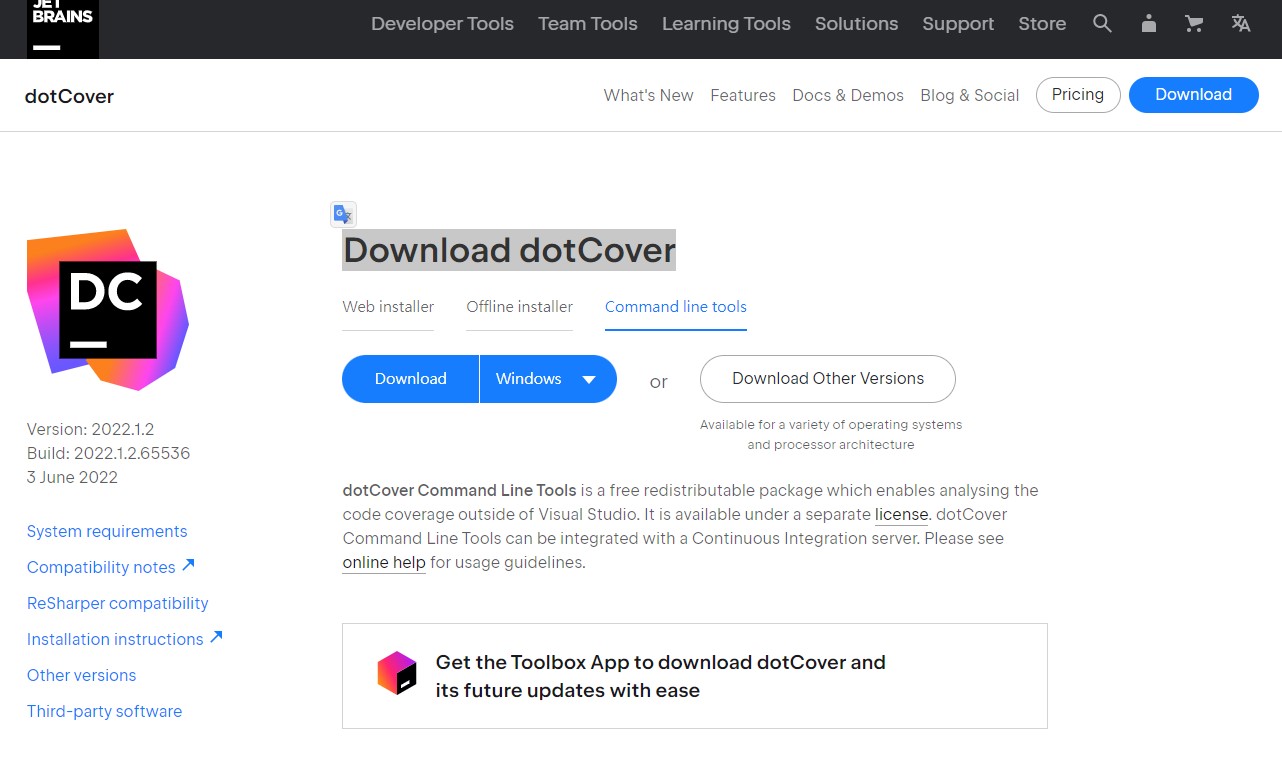Screen dimensions: 1282x763
Task: Click the Toolbox App cube icon
Action: (397, 673)
